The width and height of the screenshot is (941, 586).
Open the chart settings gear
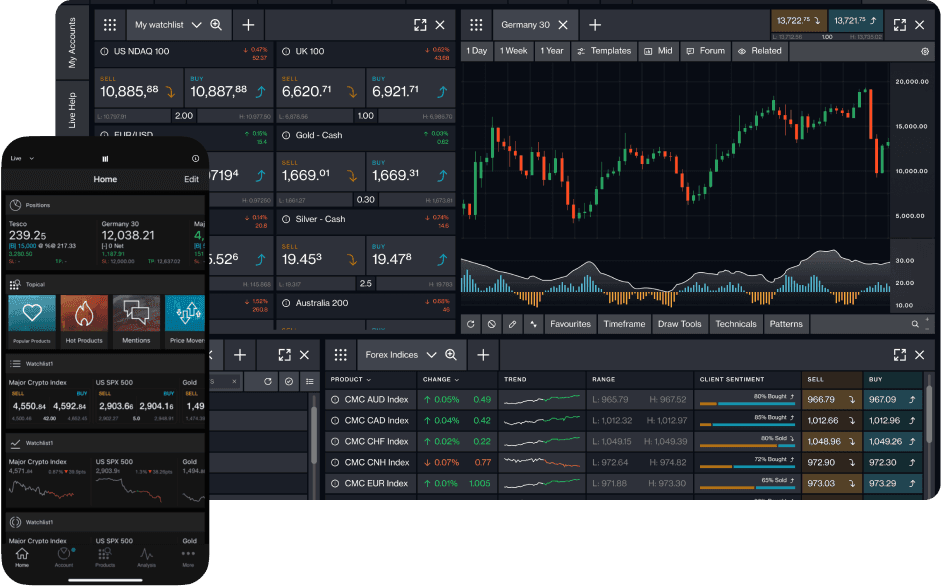(923, 51)
